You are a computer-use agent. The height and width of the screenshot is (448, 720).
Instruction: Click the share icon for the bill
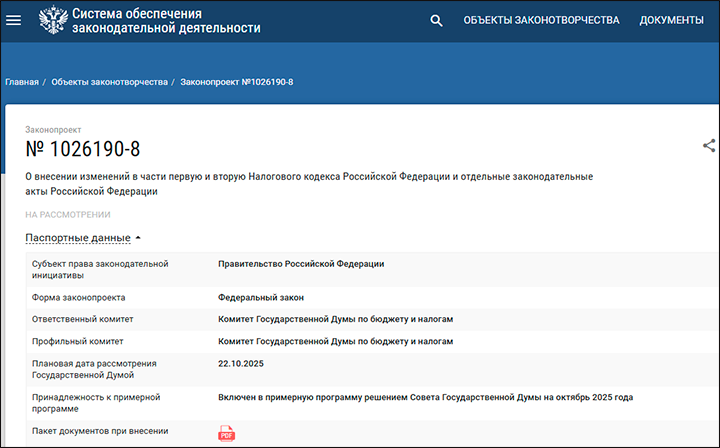coord(709,146)
